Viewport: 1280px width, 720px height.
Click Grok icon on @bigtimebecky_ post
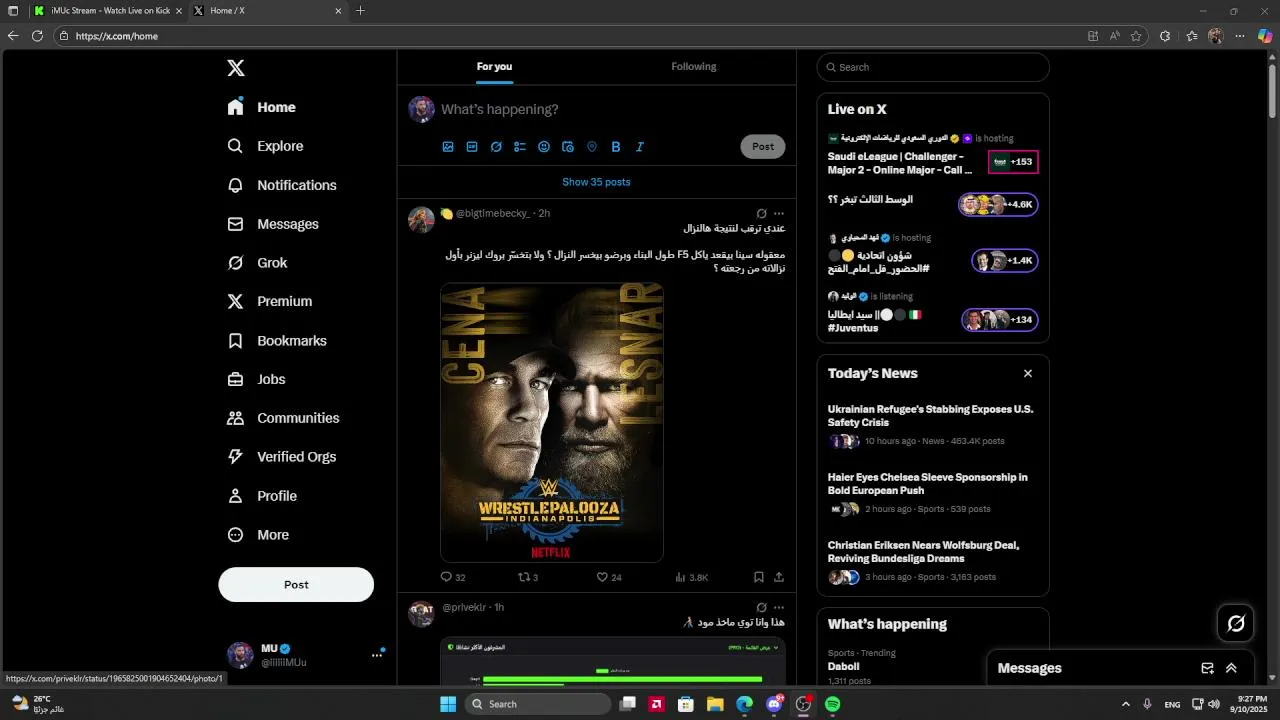tap(761, 213)
